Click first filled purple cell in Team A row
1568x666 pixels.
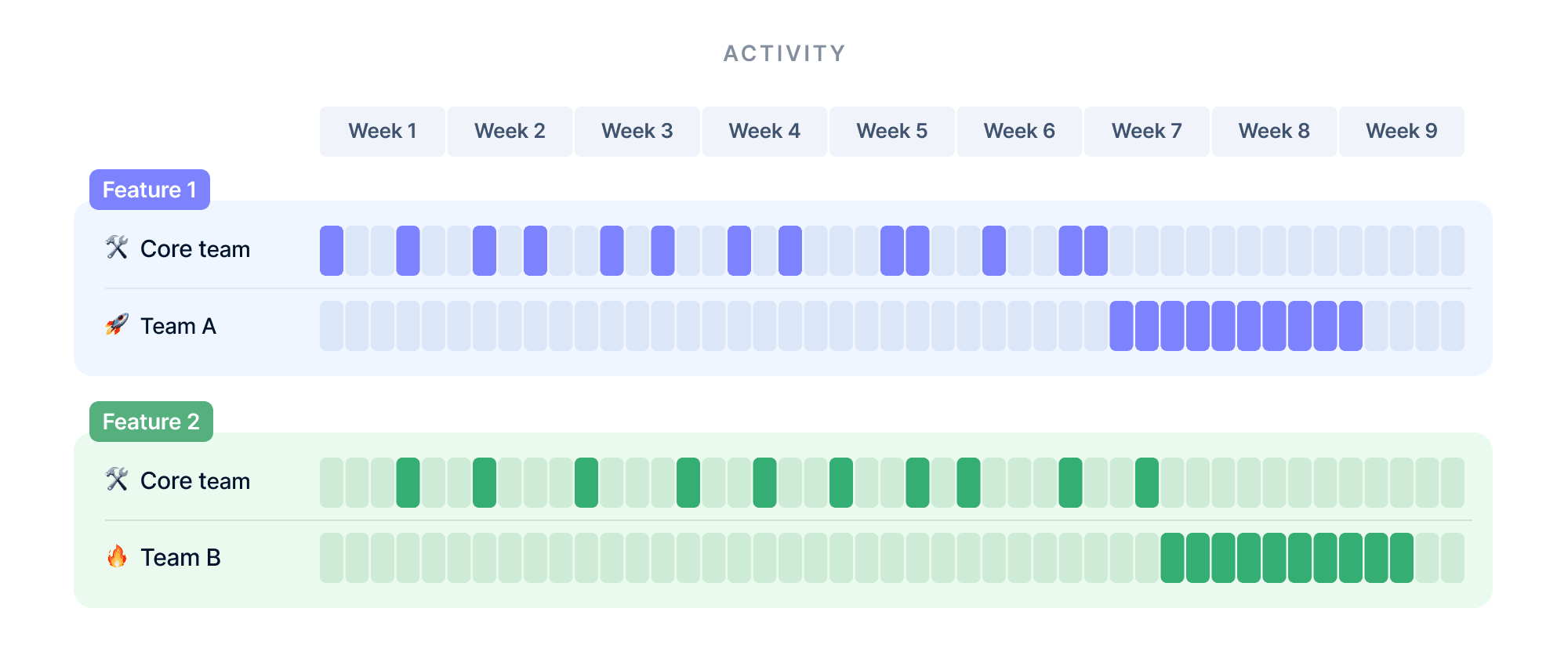pyautogui.click(x=1121, y=326)
